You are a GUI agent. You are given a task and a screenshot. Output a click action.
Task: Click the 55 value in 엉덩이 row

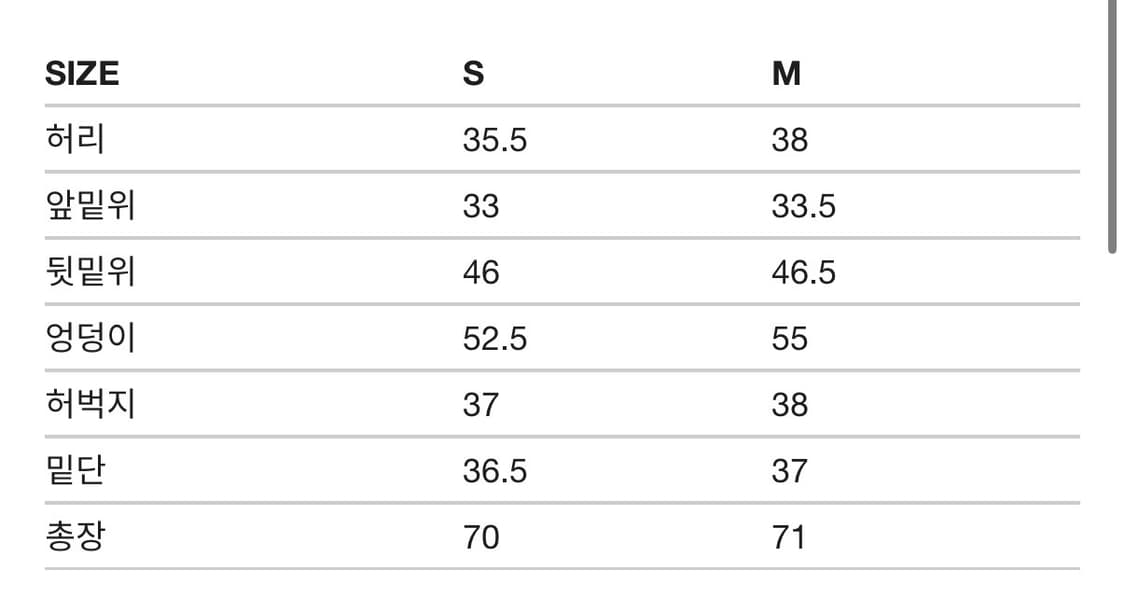coord(789,338)
